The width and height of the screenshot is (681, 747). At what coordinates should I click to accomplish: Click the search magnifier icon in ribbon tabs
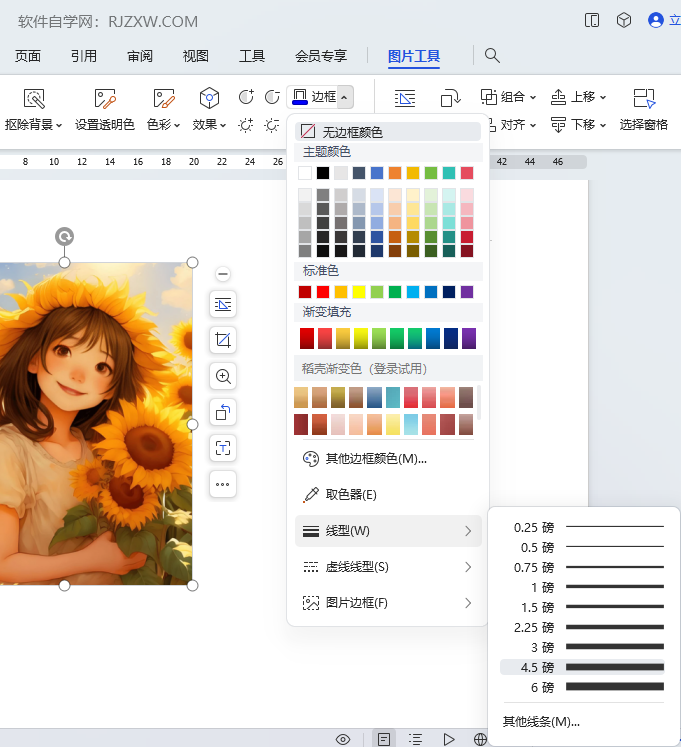click(x=492, y=56)
